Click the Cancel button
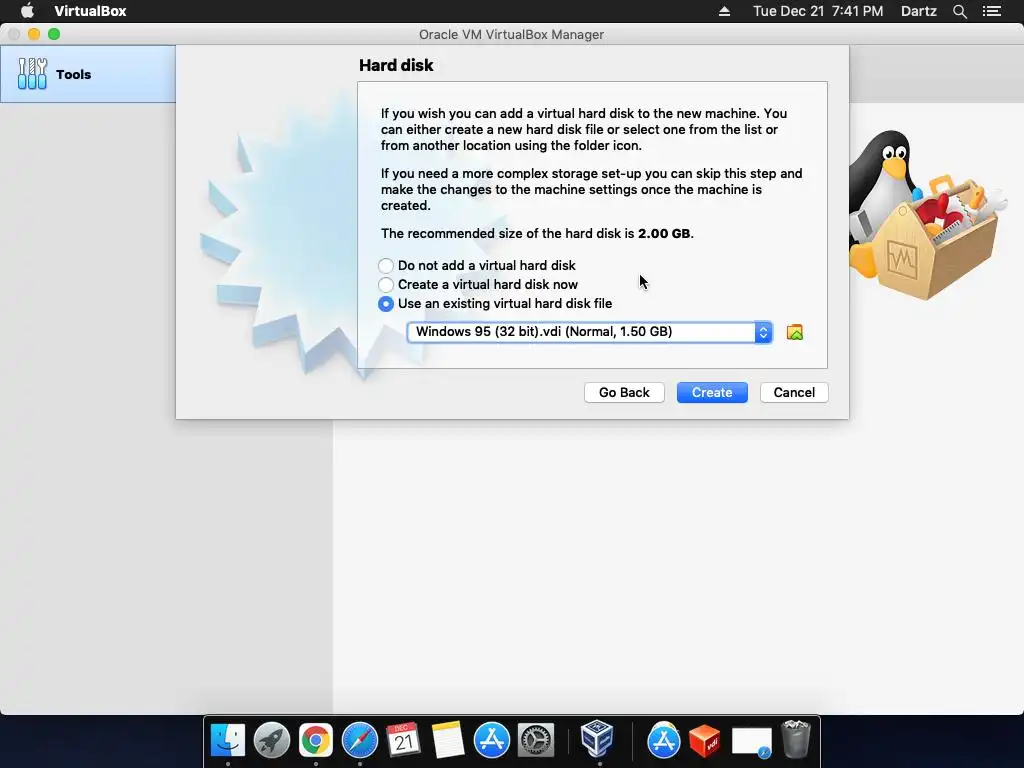This screenshot has height=768, width=1024. click(794, 392)
